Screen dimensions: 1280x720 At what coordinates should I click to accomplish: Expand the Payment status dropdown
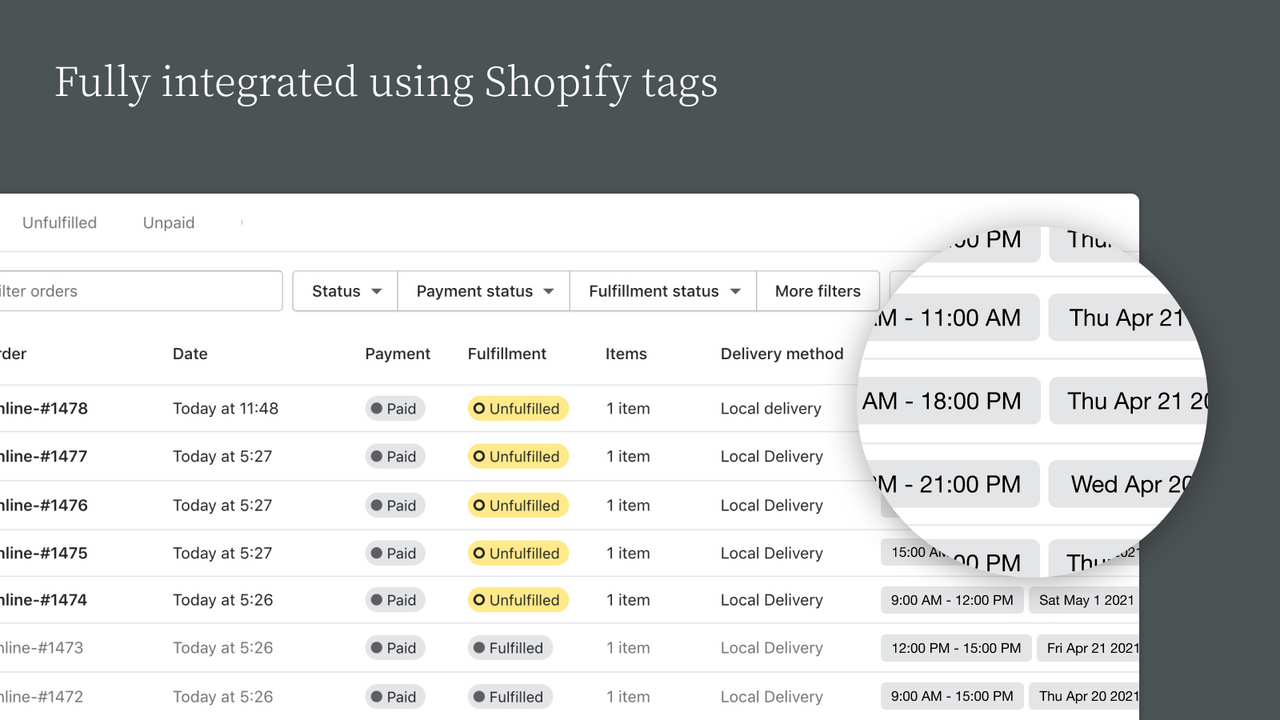(484, 291)
